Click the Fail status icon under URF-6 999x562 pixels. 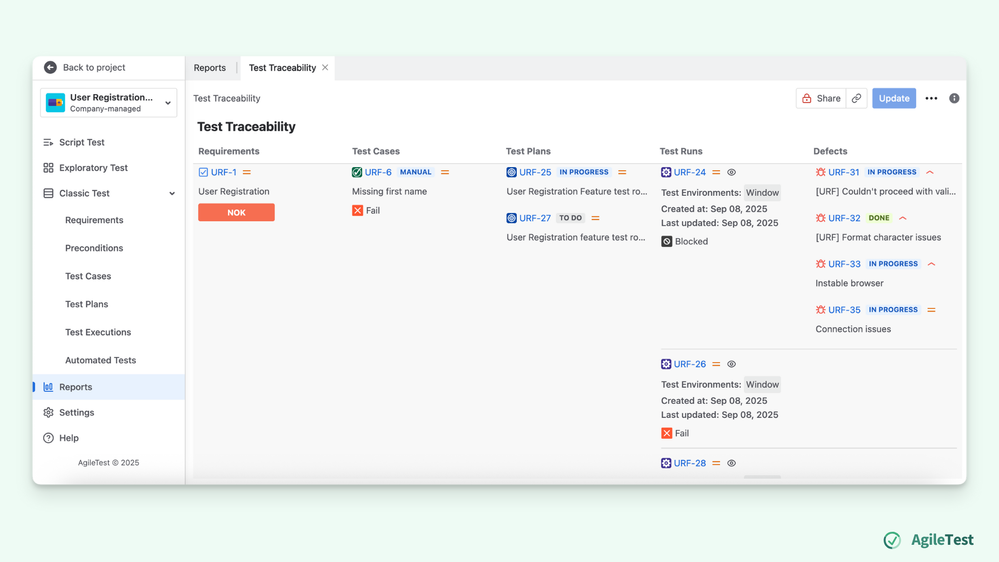click(x=357, y=210)
